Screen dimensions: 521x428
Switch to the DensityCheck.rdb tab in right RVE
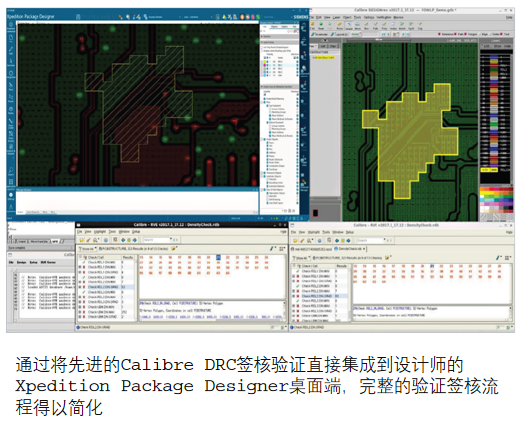(x=350, y=249)
